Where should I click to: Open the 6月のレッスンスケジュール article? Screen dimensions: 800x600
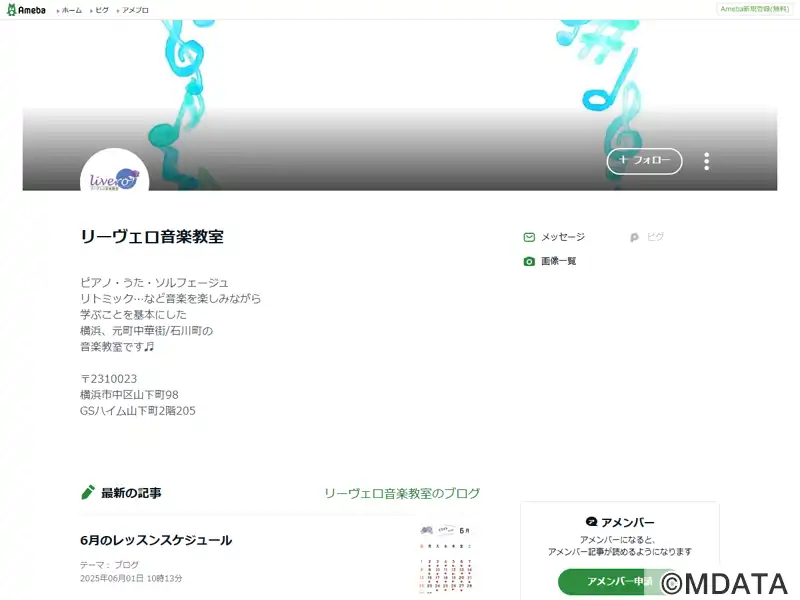(156, 540)
